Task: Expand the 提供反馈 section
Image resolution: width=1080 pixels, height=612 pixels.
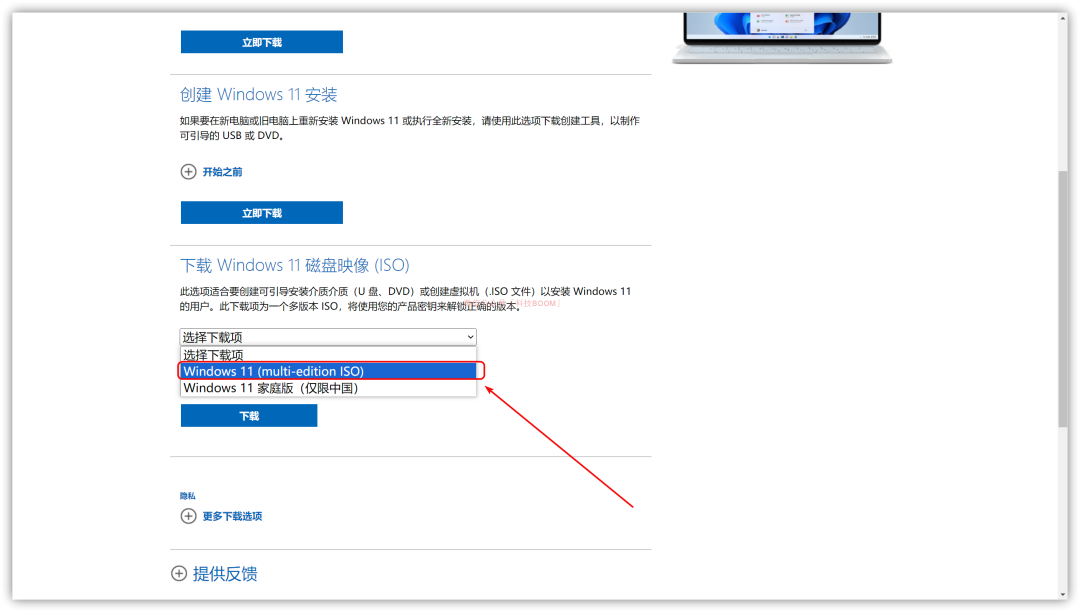Action: tap(225, 573)
